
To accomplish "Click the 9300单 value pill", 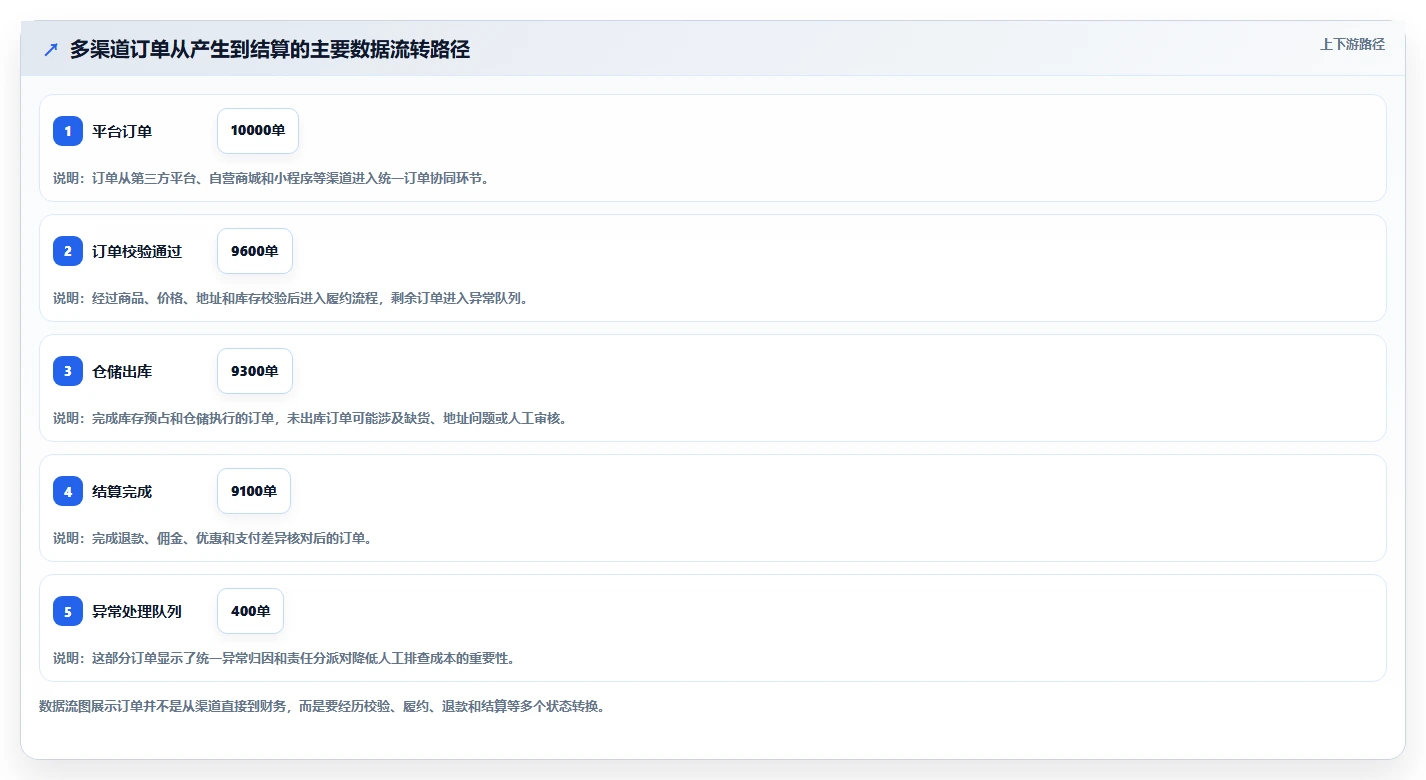I will click(255, 371).
